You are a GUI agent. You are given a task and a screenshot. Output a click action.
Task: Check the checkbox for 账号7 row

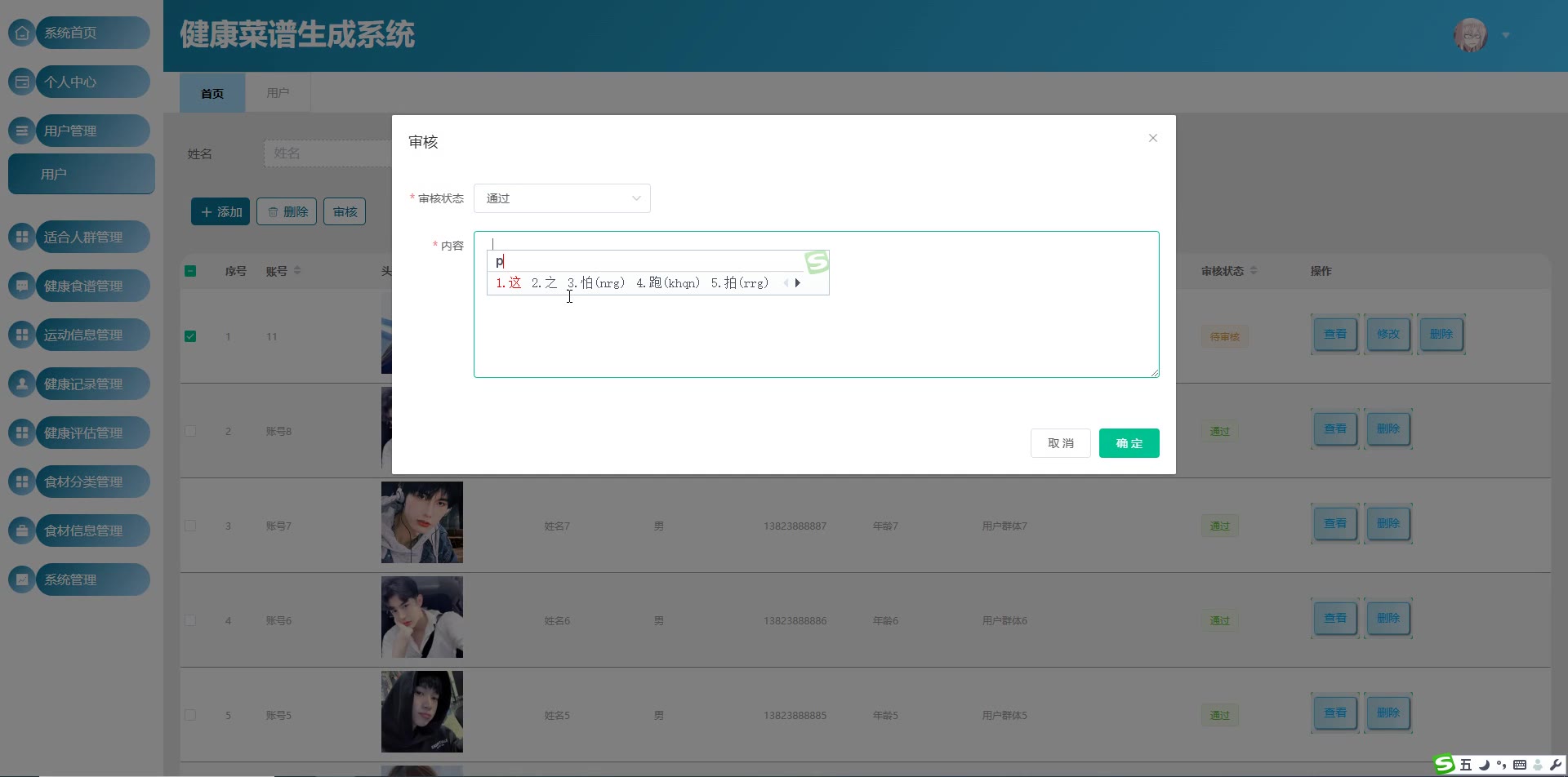[190, 526]
